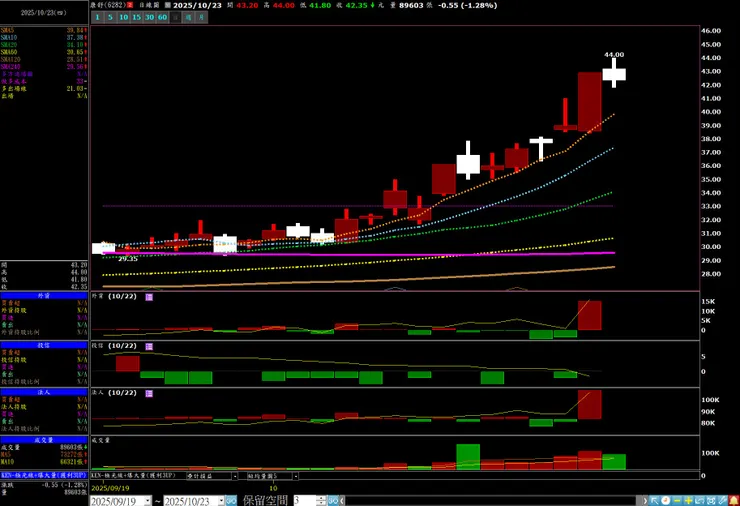This screenshot has height=506, width=740.
Task: Click the tall green volume bar
Action: coord(468,456)
